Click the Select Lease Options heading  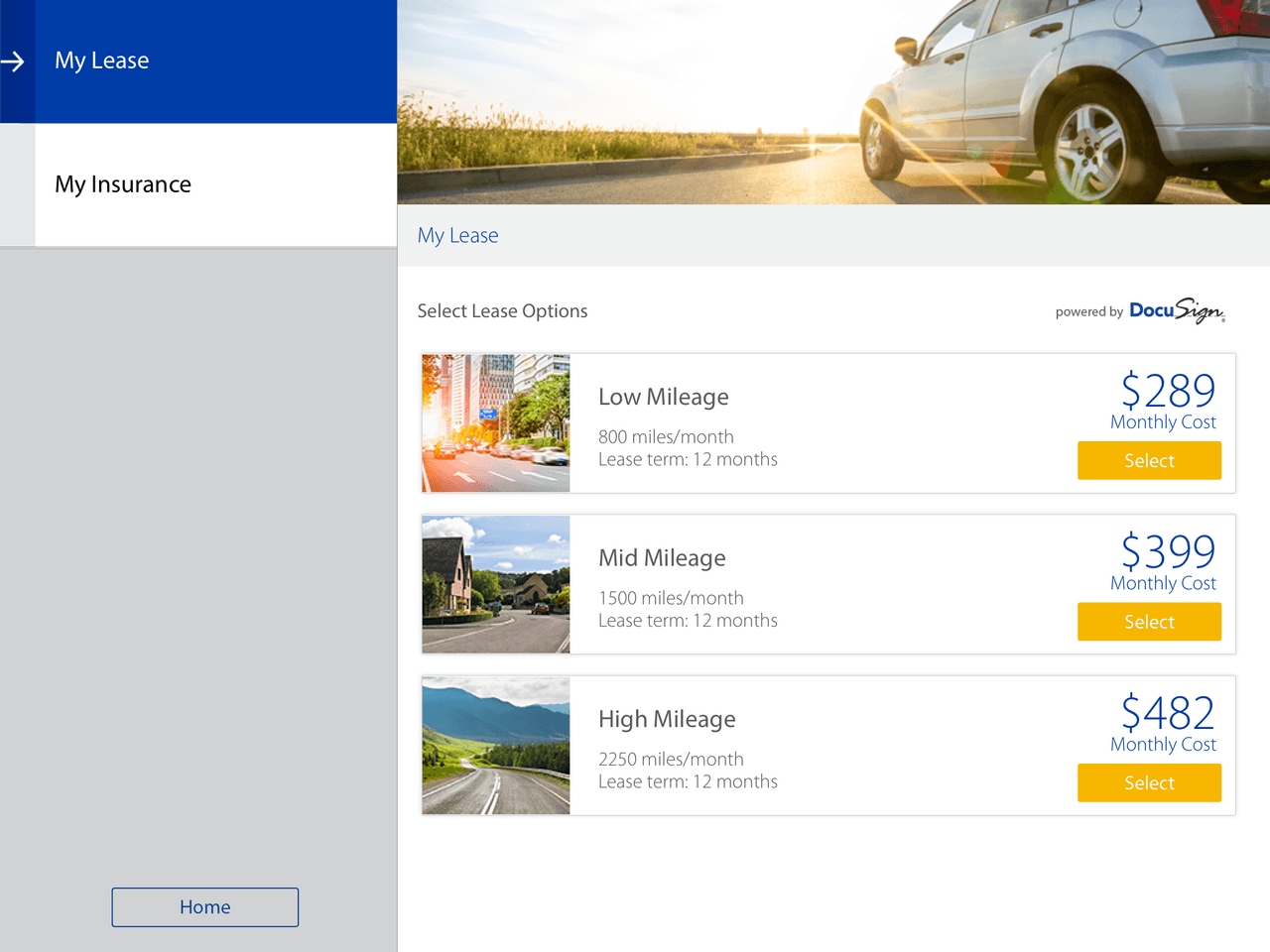coord(502,310)
